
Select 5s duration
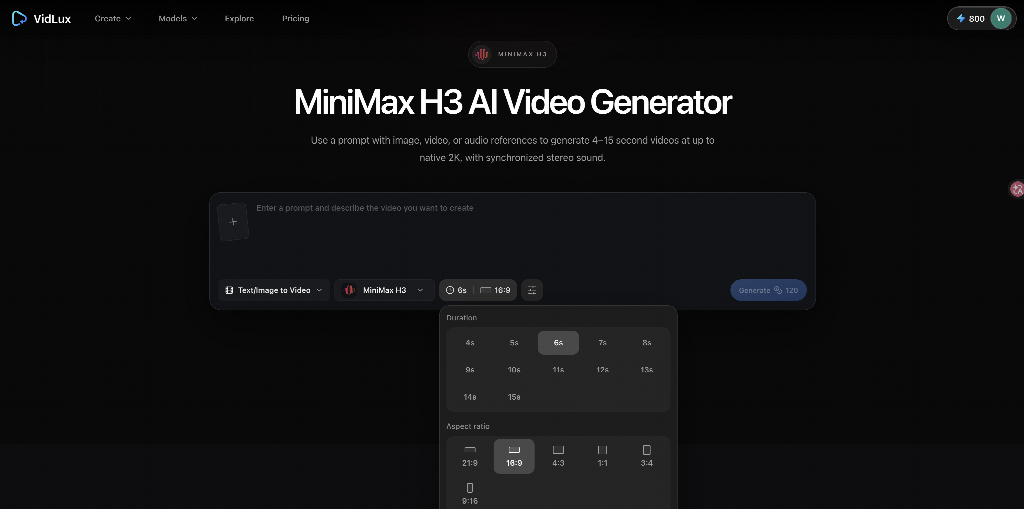pyautogui.click(x=514, y=343)
